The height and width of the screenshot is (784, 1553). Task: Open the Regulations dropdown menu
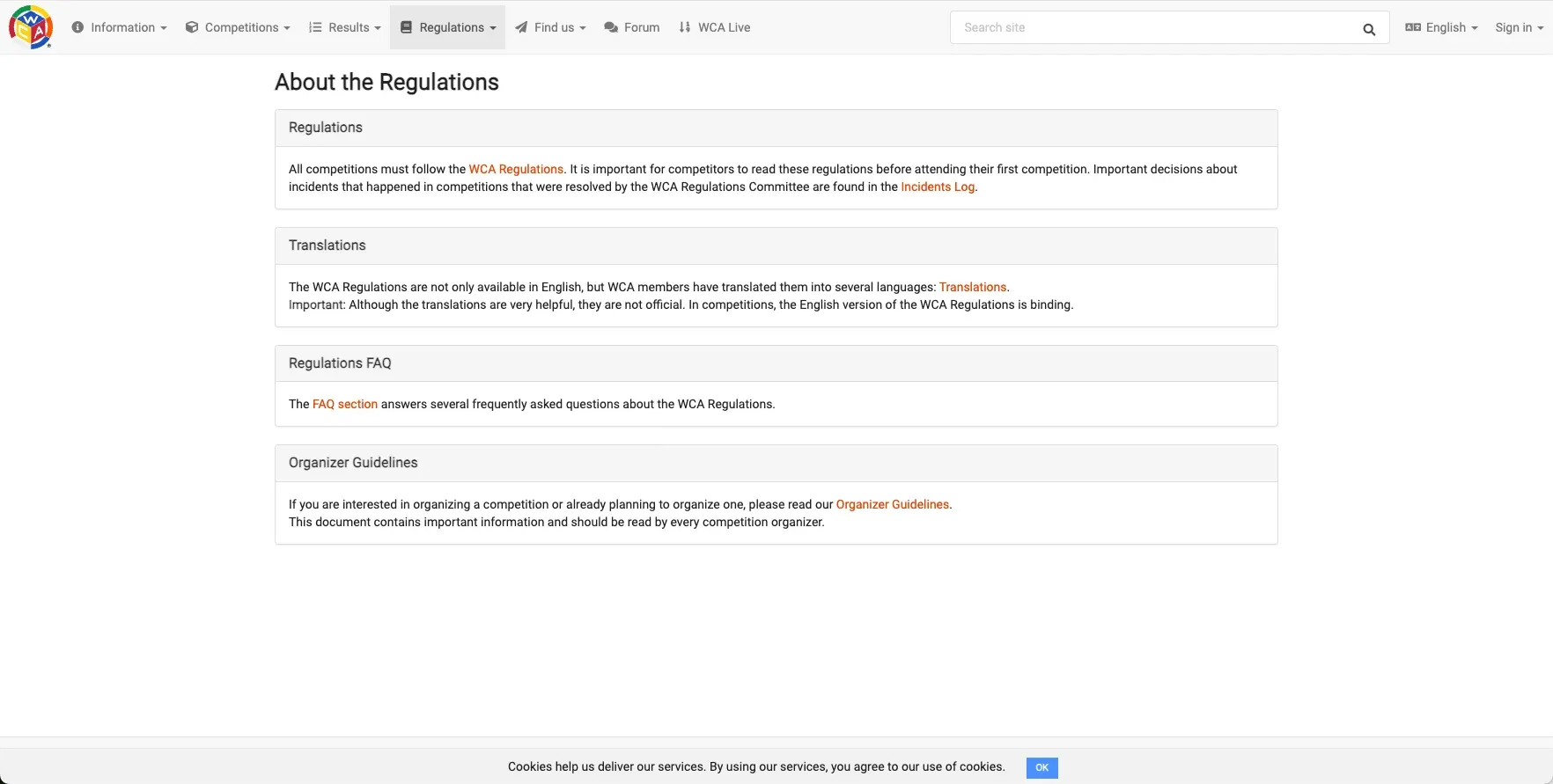[448, 27]
